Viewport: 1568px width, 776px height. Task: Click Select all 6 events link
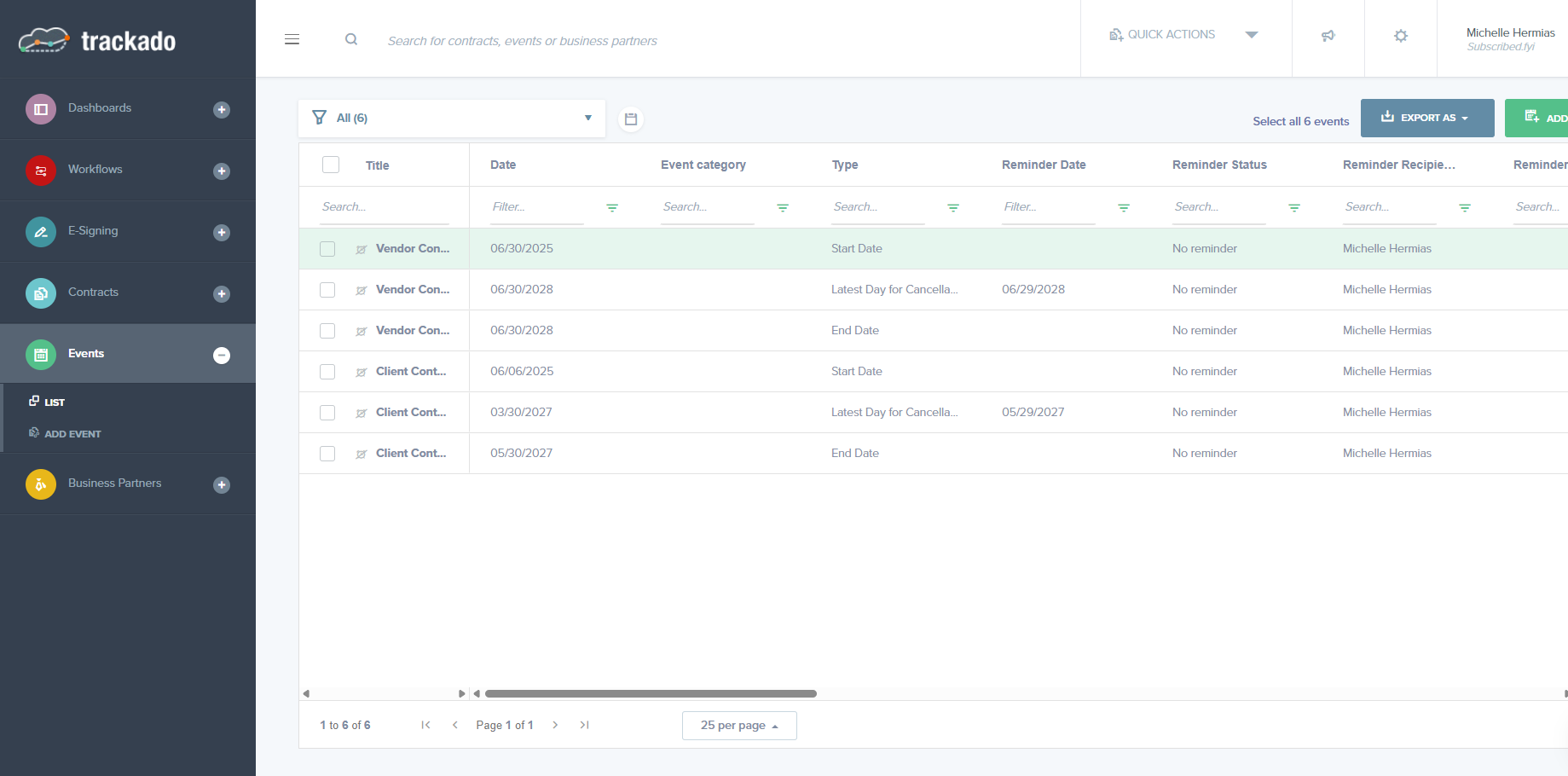pos(1300,121)
